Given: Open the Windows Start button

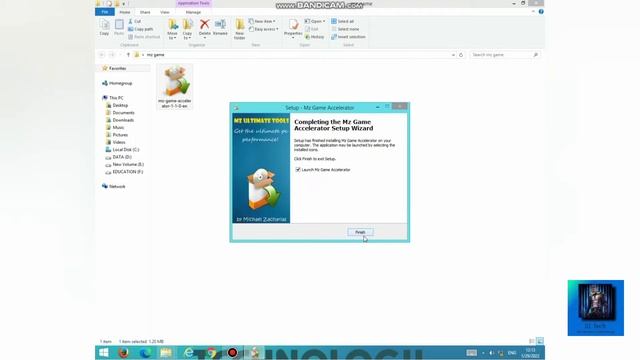Looking at the screenshot, I should [x=104, y=352].
